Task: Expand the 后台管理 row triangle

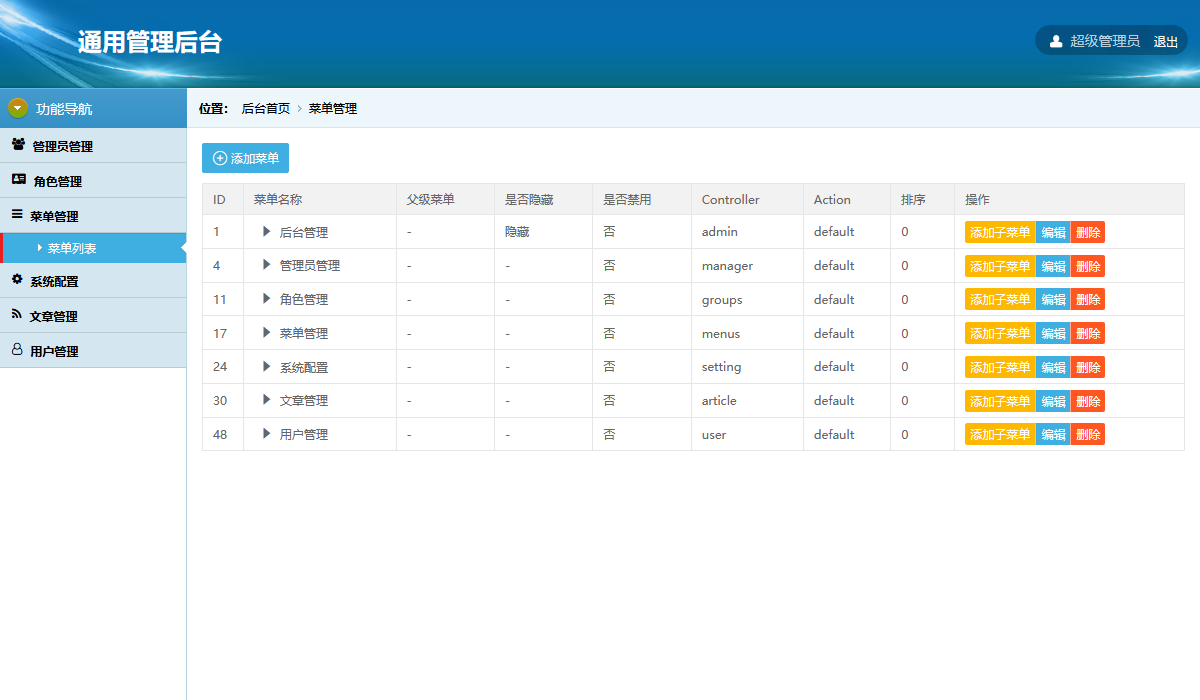Action: click(x=266, y=231)
